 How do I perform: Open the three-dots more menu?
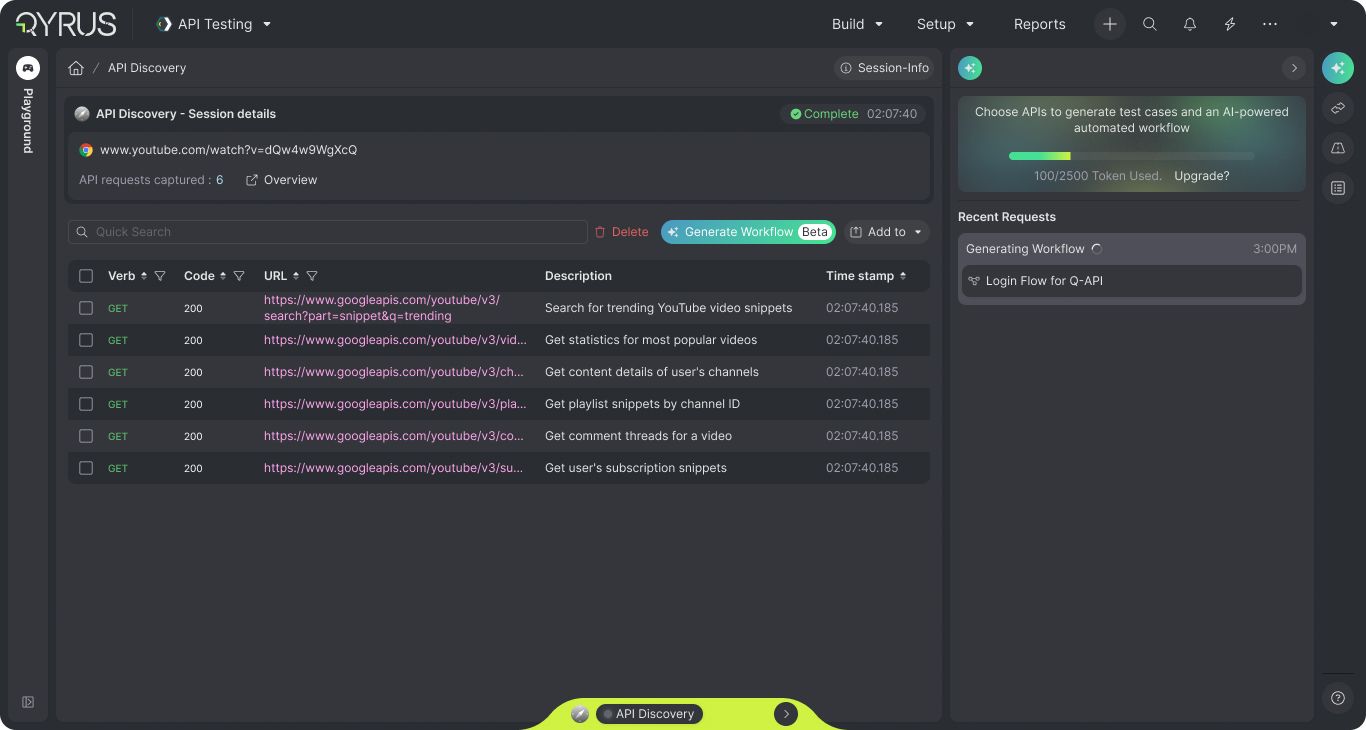click(1270, 24)
